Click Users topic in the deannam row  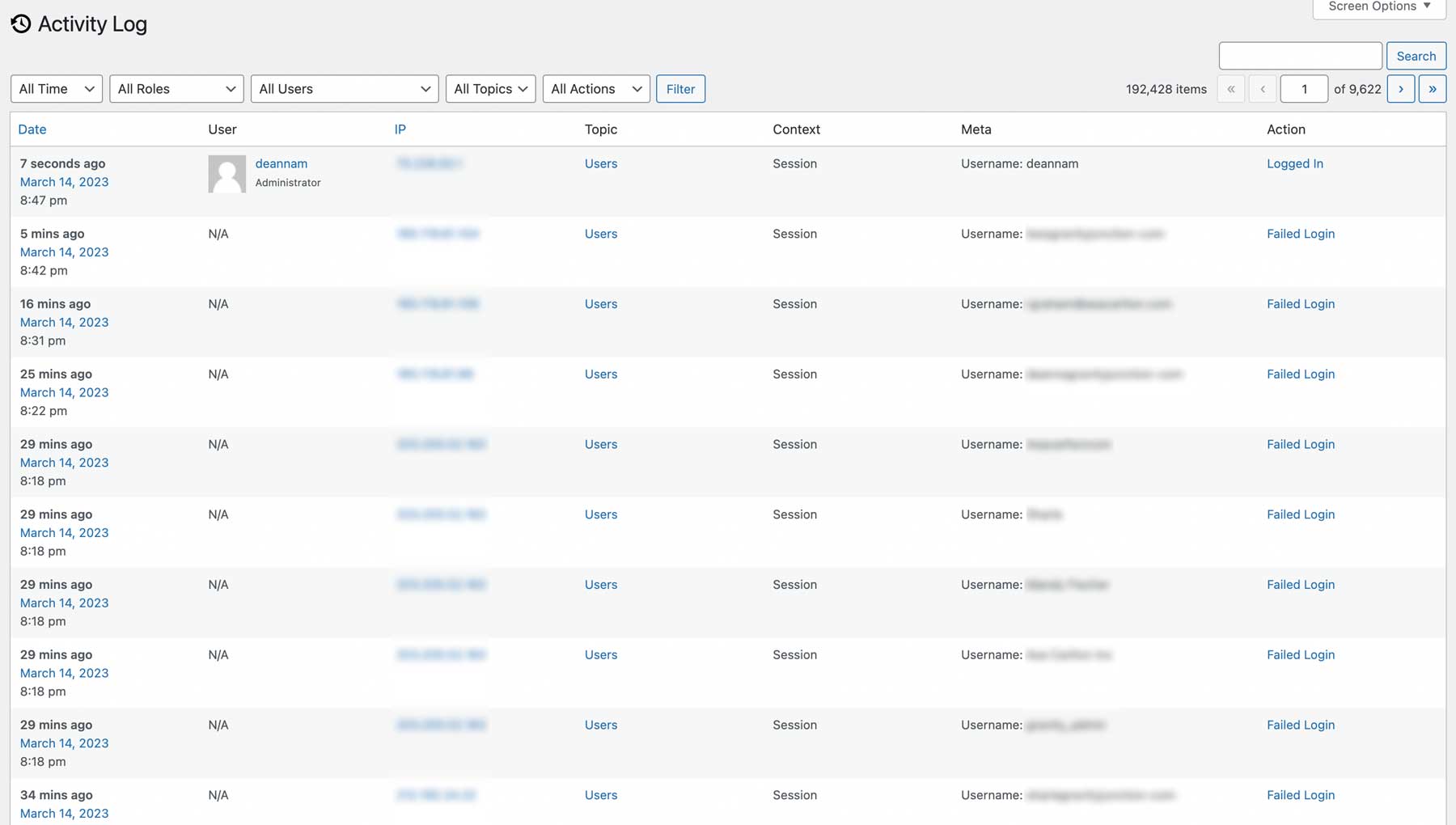pyautogui.click(x=600, y=163)
